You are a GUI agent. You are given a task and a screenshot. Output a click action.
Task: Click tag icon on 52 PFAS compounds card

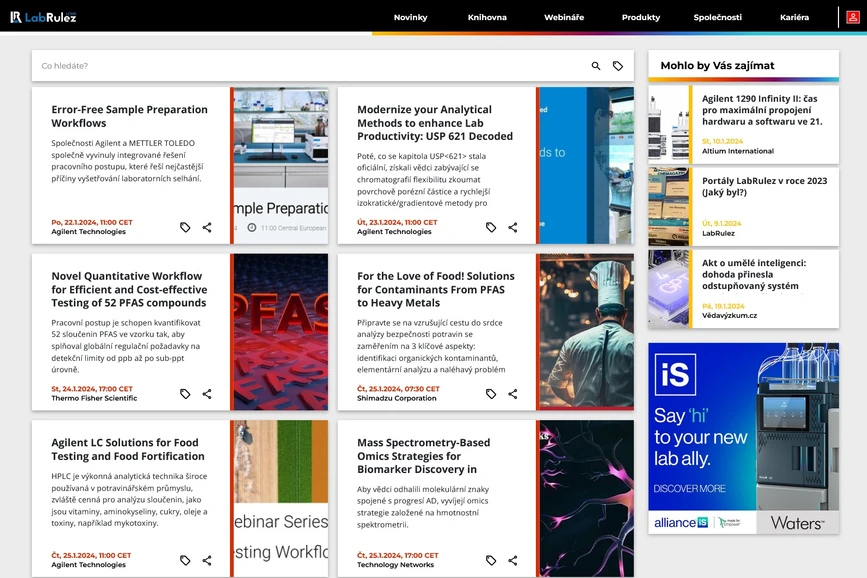pyautogui.click(x=185, y=394)
